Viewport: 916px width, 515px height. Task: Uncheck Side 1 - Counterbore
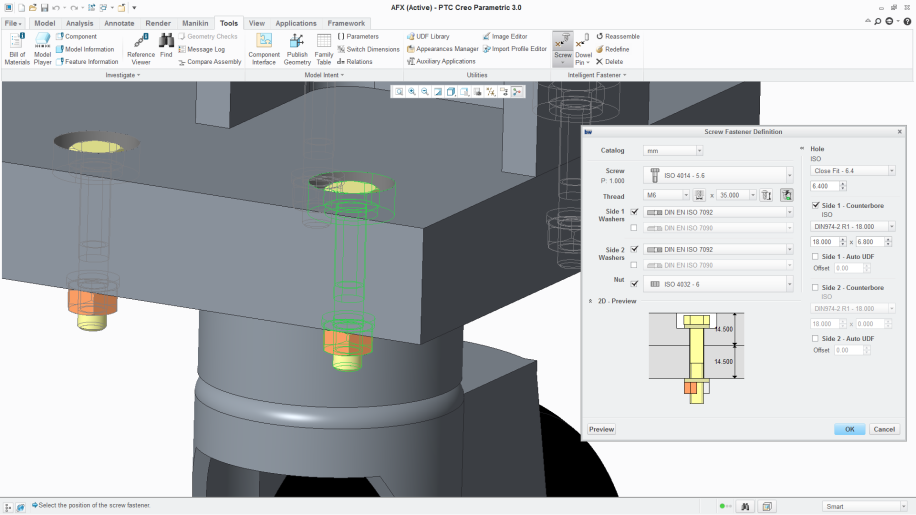(816, 206)
